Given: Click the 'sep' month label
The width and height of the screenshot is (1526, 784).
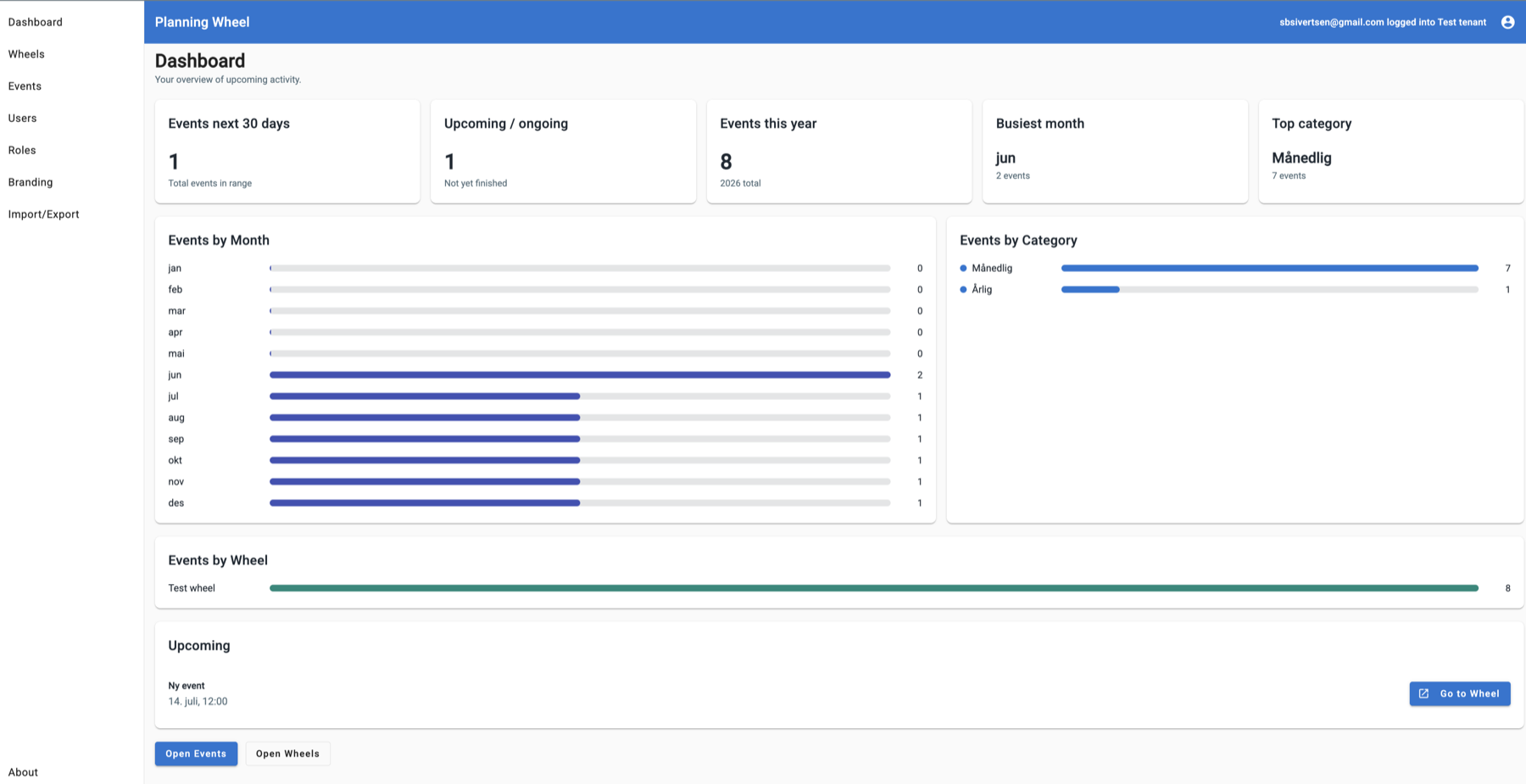Looking at the screenshot, I should click(176, 439).
